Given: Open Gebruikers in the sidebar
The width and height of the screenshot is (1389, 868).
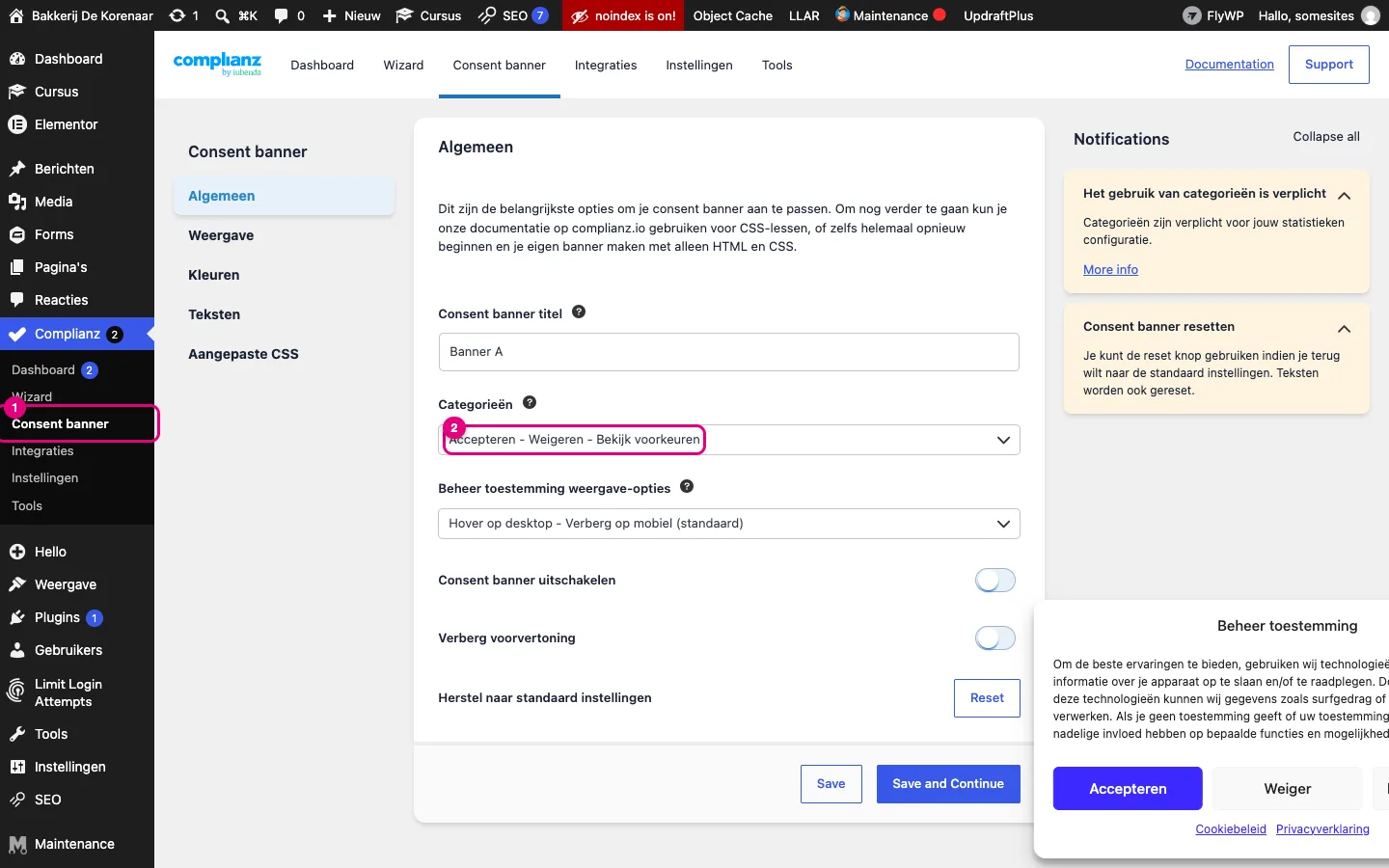Looking at the screenshot, I should point(77,650).
